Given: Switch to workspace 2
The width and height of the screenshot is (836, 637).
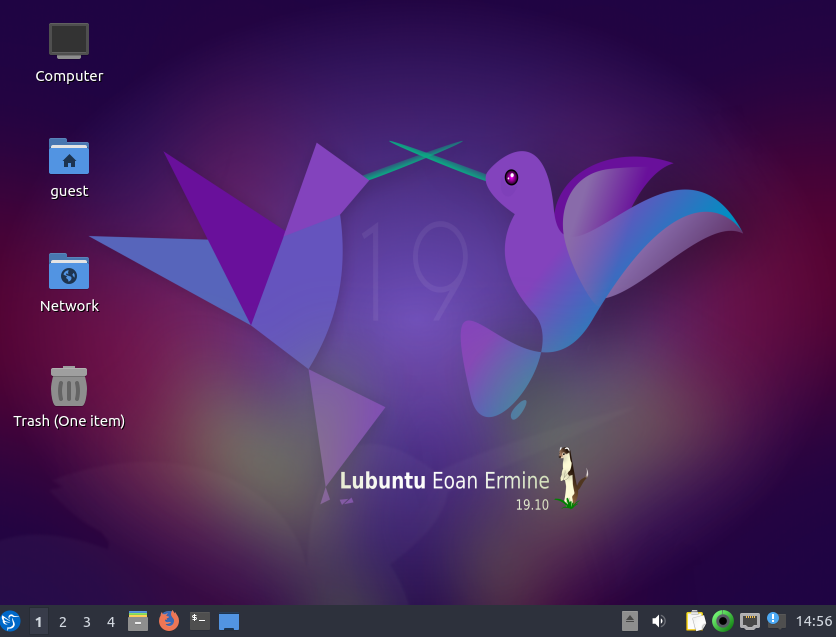Looking at the screenshot, I should tap(62, 622).
